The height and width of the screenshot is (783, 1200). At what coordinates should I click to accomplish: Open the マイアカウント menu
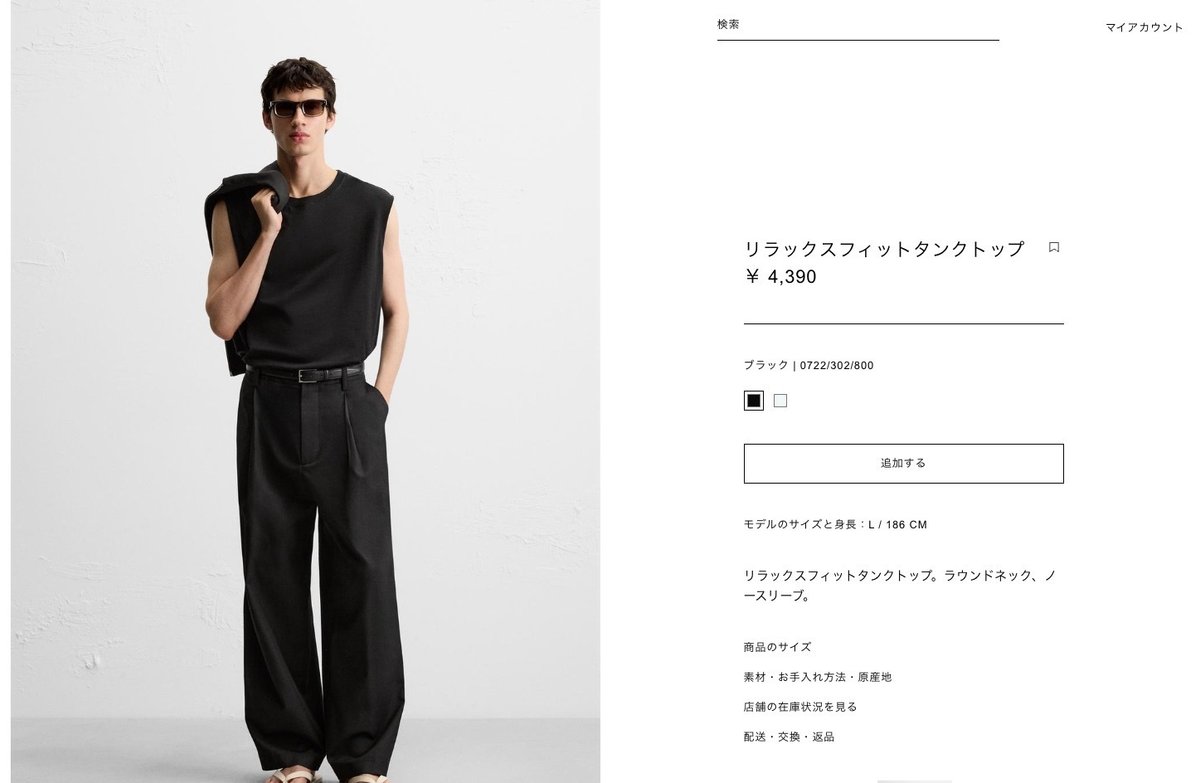[x=1144, y=28]
